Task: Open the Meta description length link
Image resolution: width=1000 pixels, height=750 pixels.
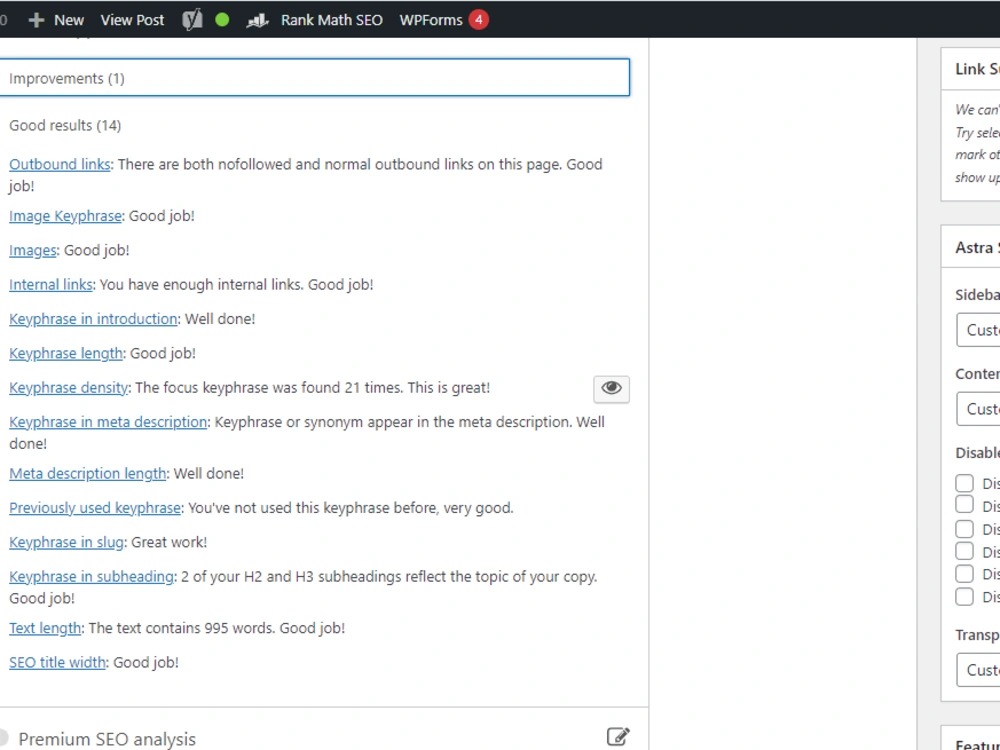Action: pos(87,474)
